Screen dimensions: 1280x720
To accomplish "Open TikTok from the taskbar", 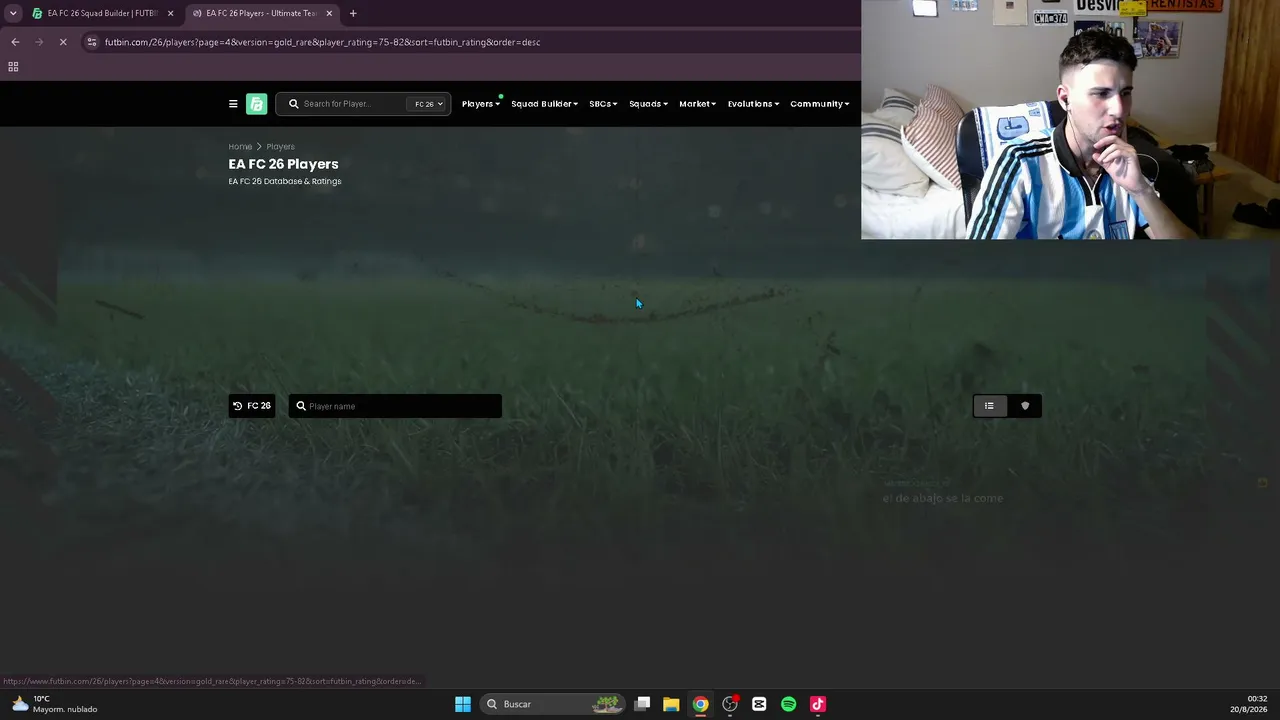I will pyautogui.click(x=818, y=704).
